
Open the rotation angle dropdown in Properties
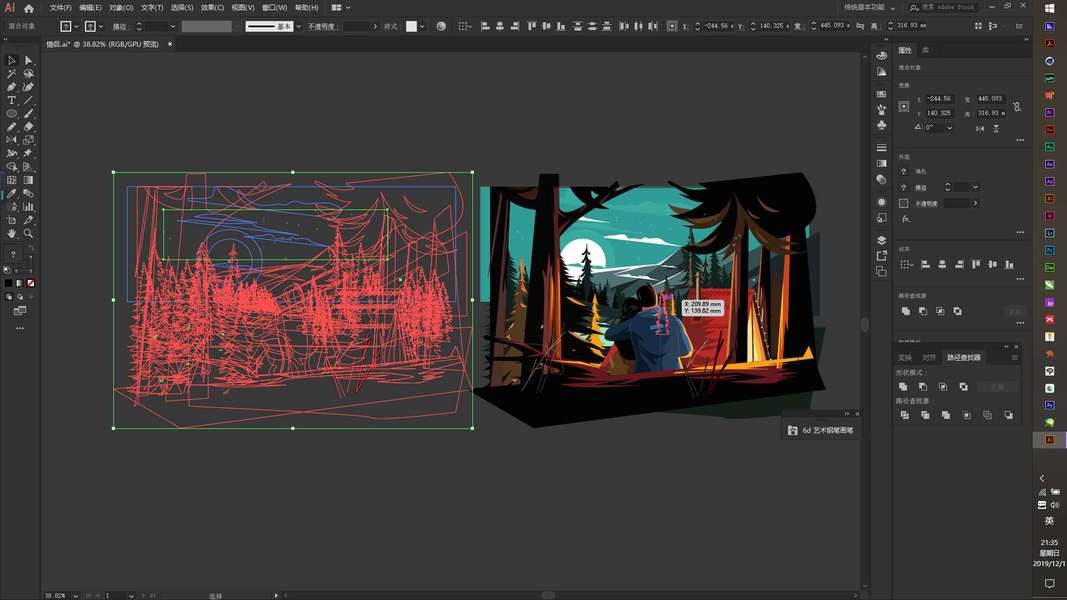[x=949, y=128]
